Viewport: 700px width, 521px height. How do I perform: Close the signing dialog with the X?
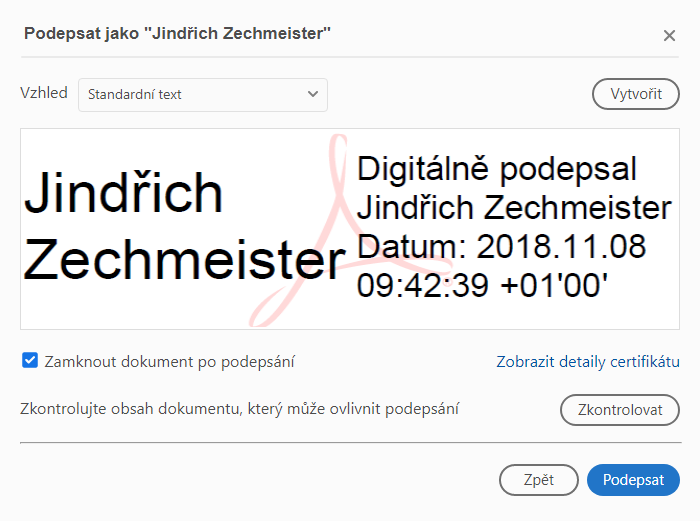(669, 35)
